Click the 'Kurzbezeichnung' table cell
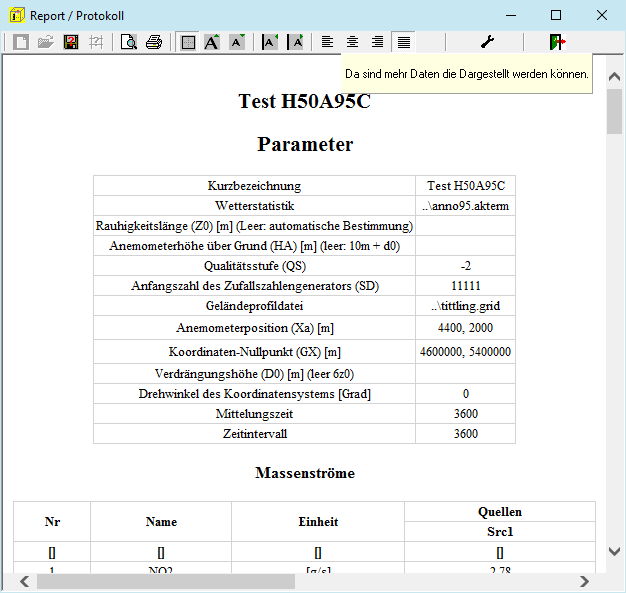The height and width of the screenshot is (593, 626). pos(254,186)
